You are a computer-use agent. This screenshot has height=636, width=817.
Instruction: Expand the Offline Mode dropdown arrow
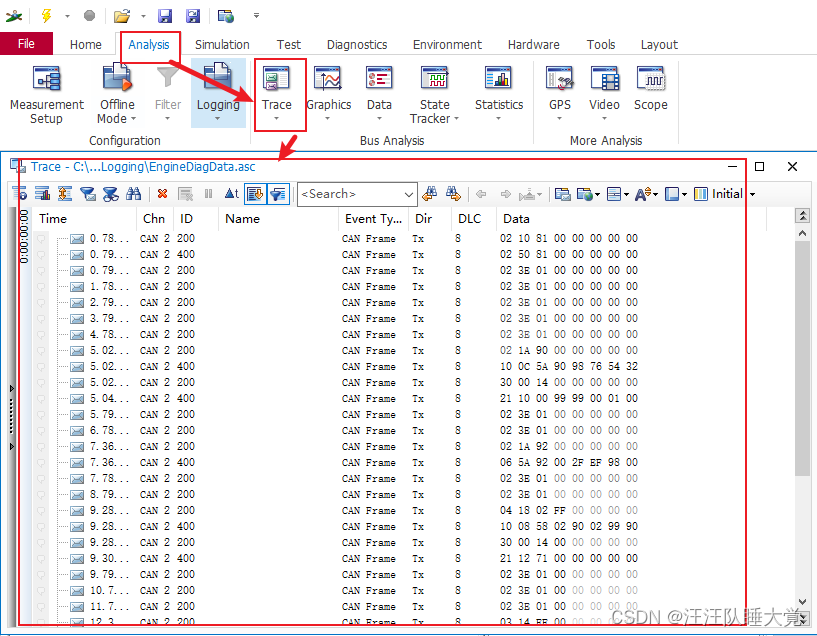[x=133, y=119]
